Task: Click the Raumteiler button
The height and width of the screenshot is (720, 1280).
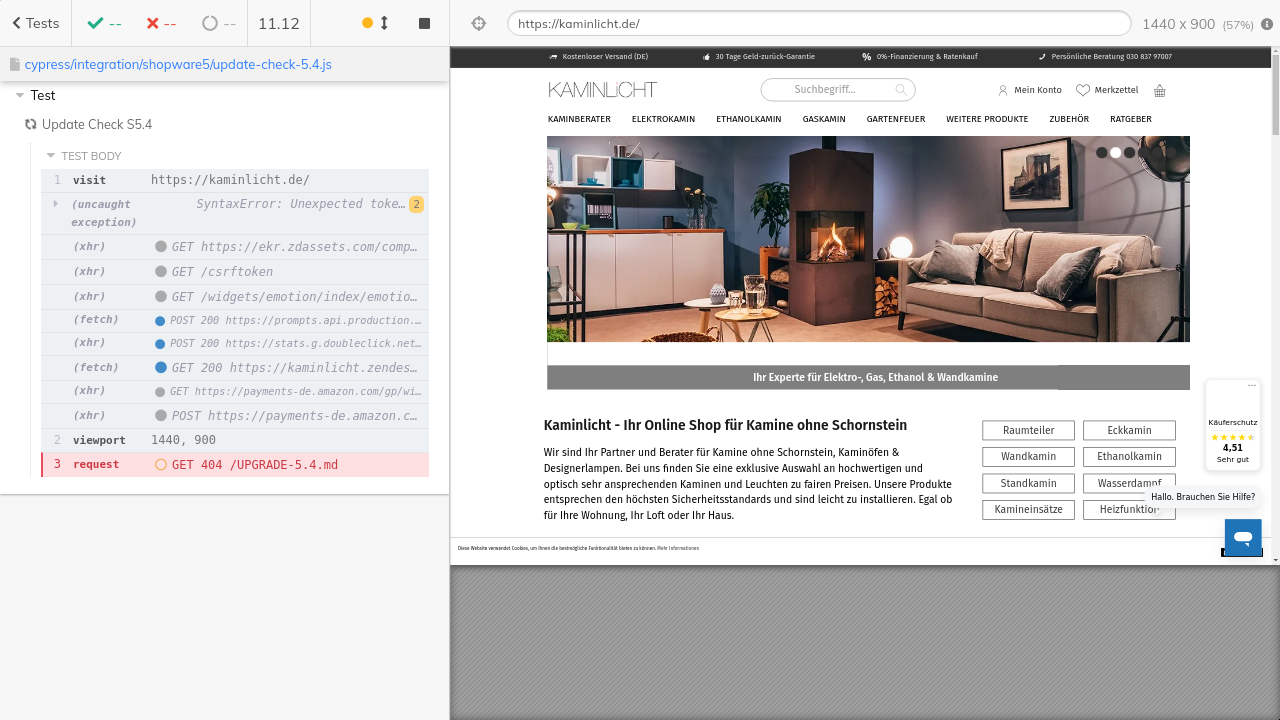Action: pos(1028,430)
